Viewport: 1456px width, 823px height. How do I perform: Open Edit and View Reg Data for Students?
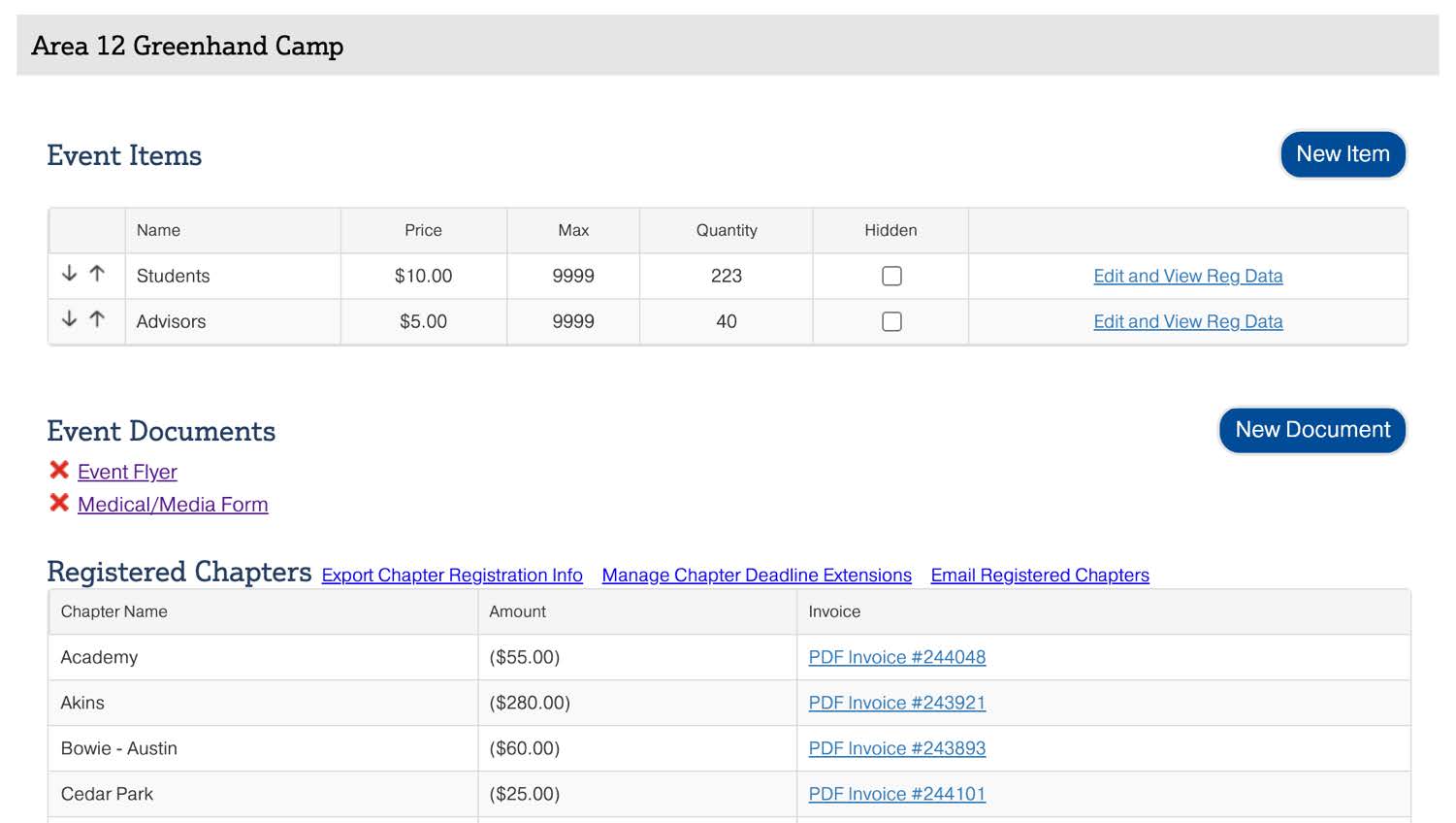[x=1187, y=277]
